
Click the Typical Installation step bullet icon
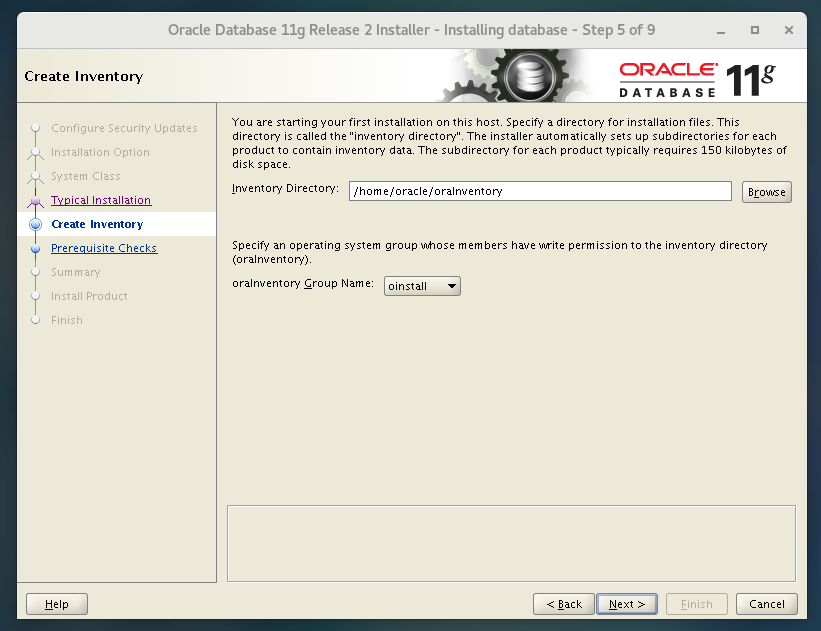(x=36, y=201)
